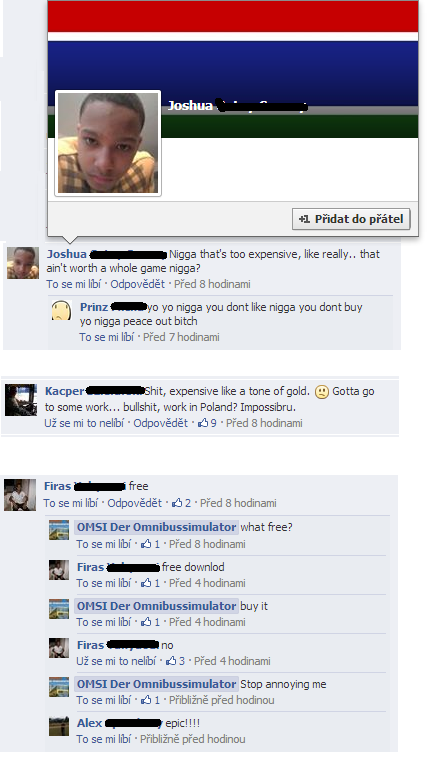Screen dimensions: 434x776
Task: Open Joshua's large profile picture in hovercard
Action: click(108, 143)
